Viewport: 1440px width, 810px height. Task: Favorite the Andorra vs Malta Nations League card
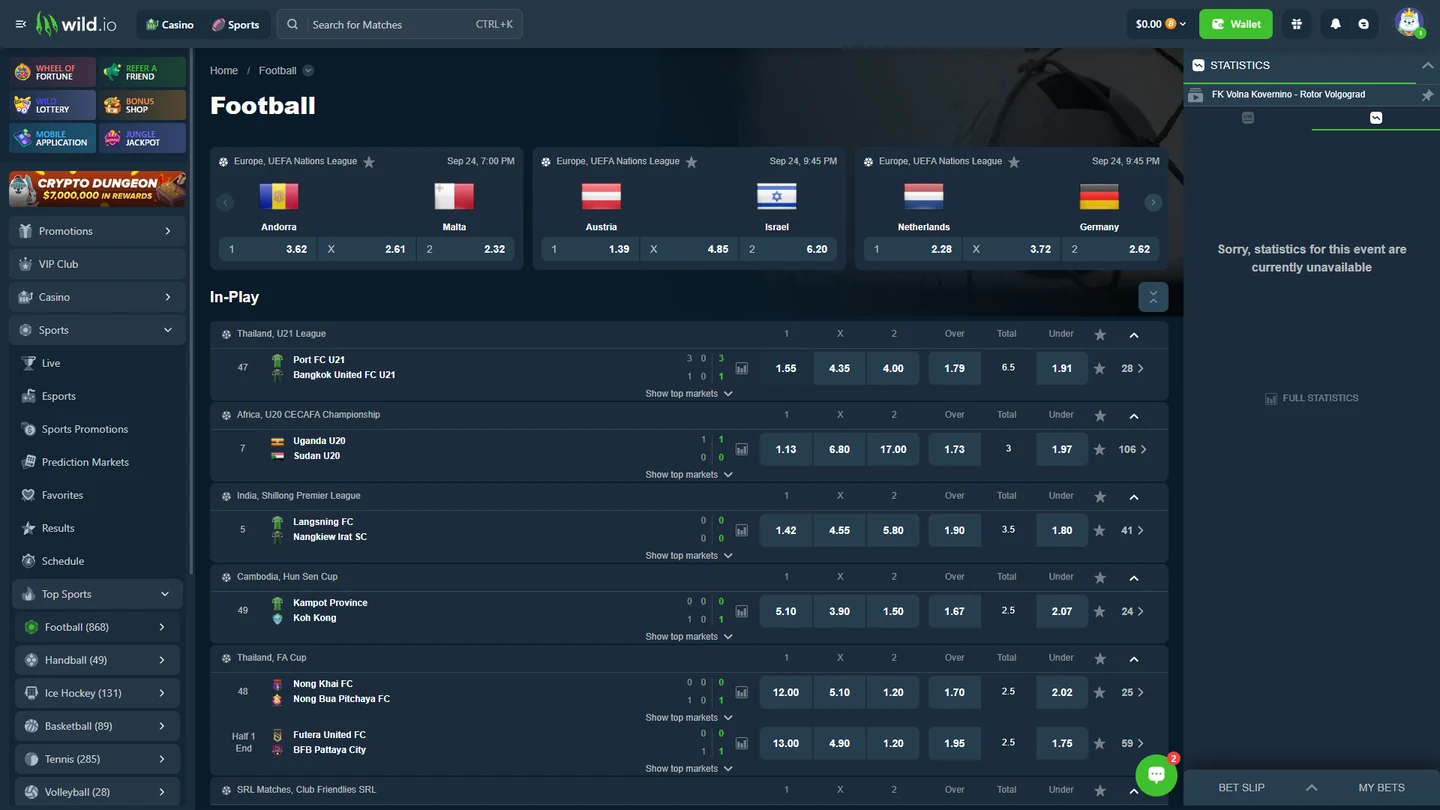click(x=369, y=162)
